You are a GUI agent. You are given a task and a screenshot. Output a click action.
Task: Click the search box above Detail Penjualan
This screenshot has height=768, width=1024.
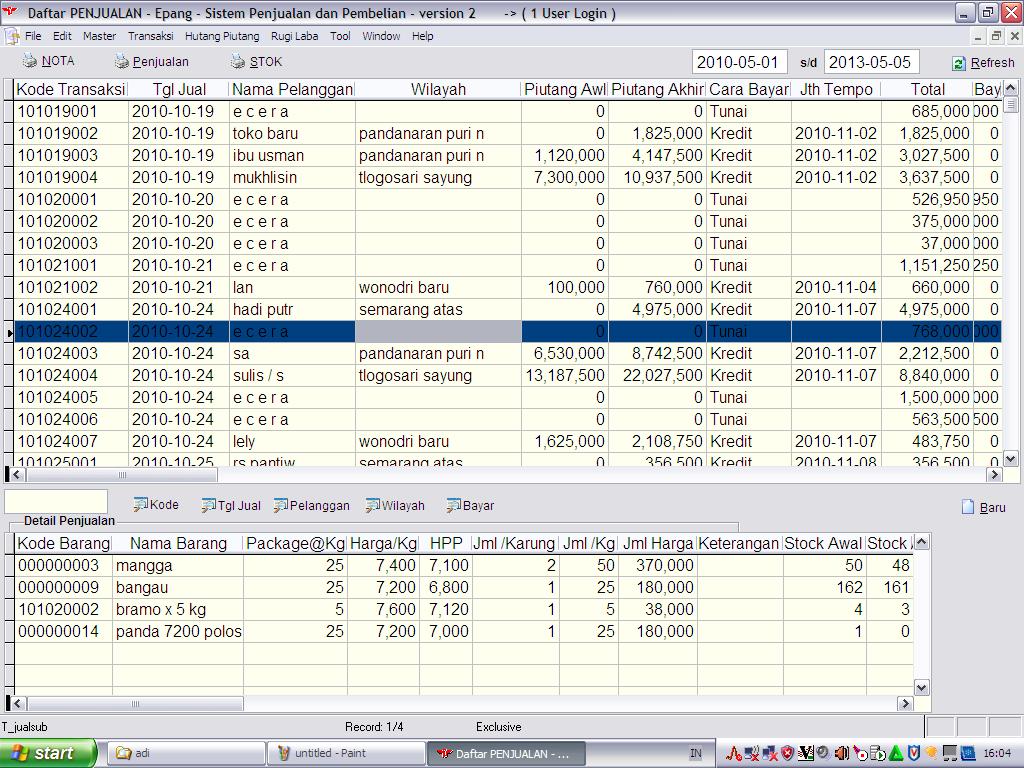(56, 502)
